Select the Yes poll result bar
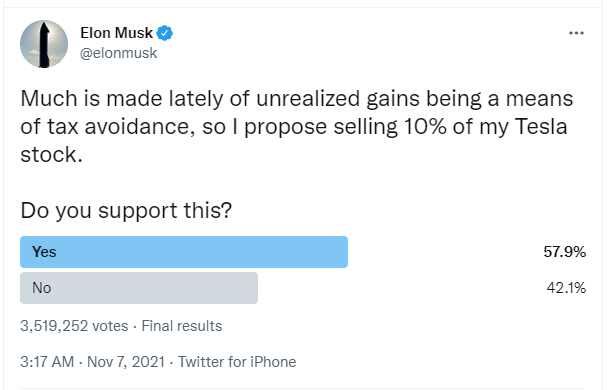The width and height of the screenshot is (611, 390). coord(184,252)
